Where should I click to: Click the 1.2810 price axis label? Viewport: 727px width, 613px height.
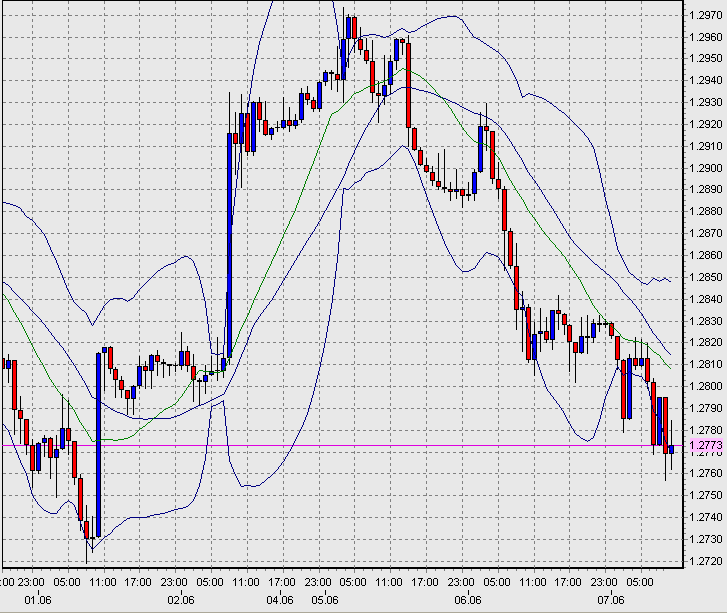click(x=706, y=364)
